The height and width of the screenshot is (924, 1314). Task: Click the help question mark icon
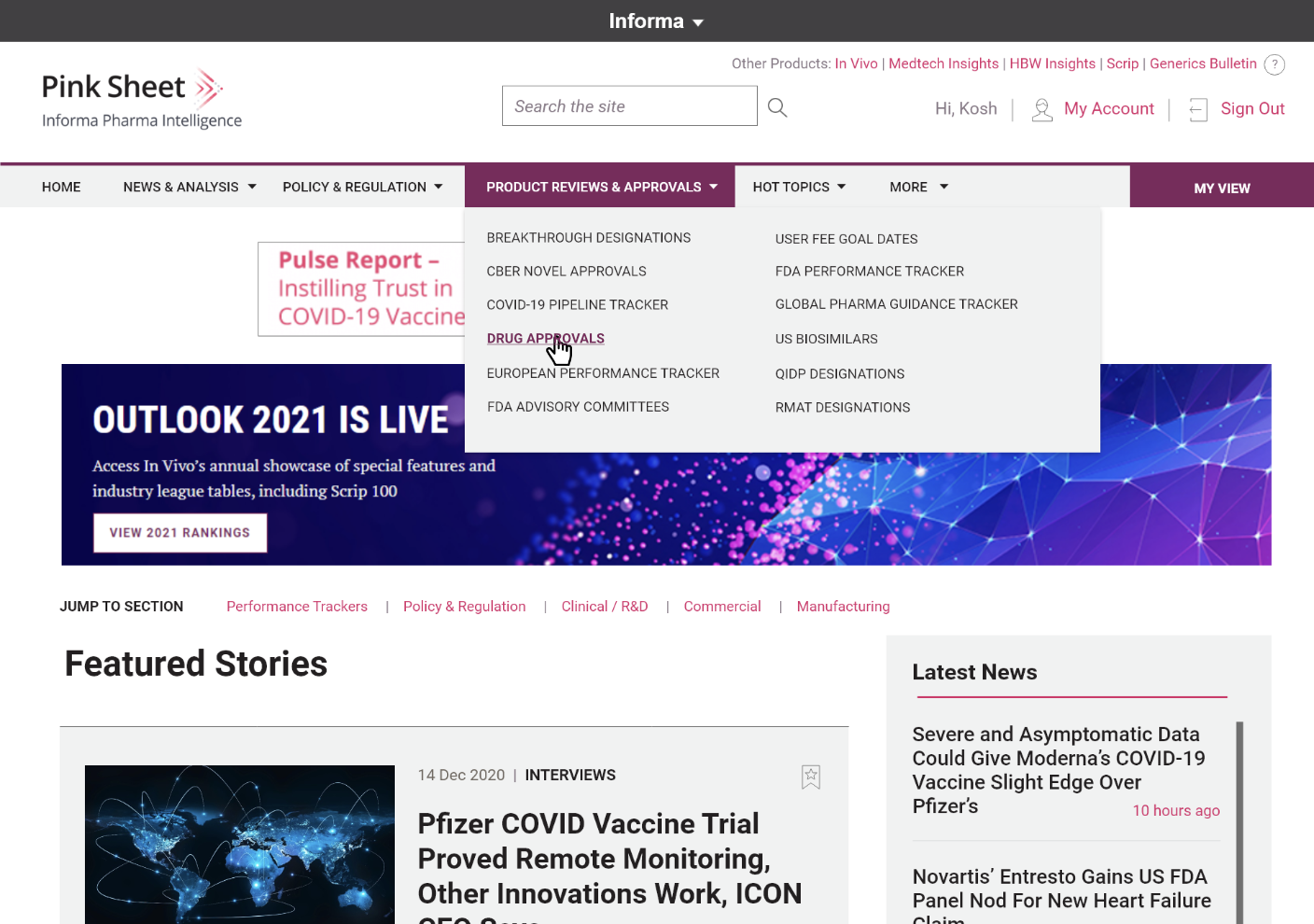tap(1274, 64)
